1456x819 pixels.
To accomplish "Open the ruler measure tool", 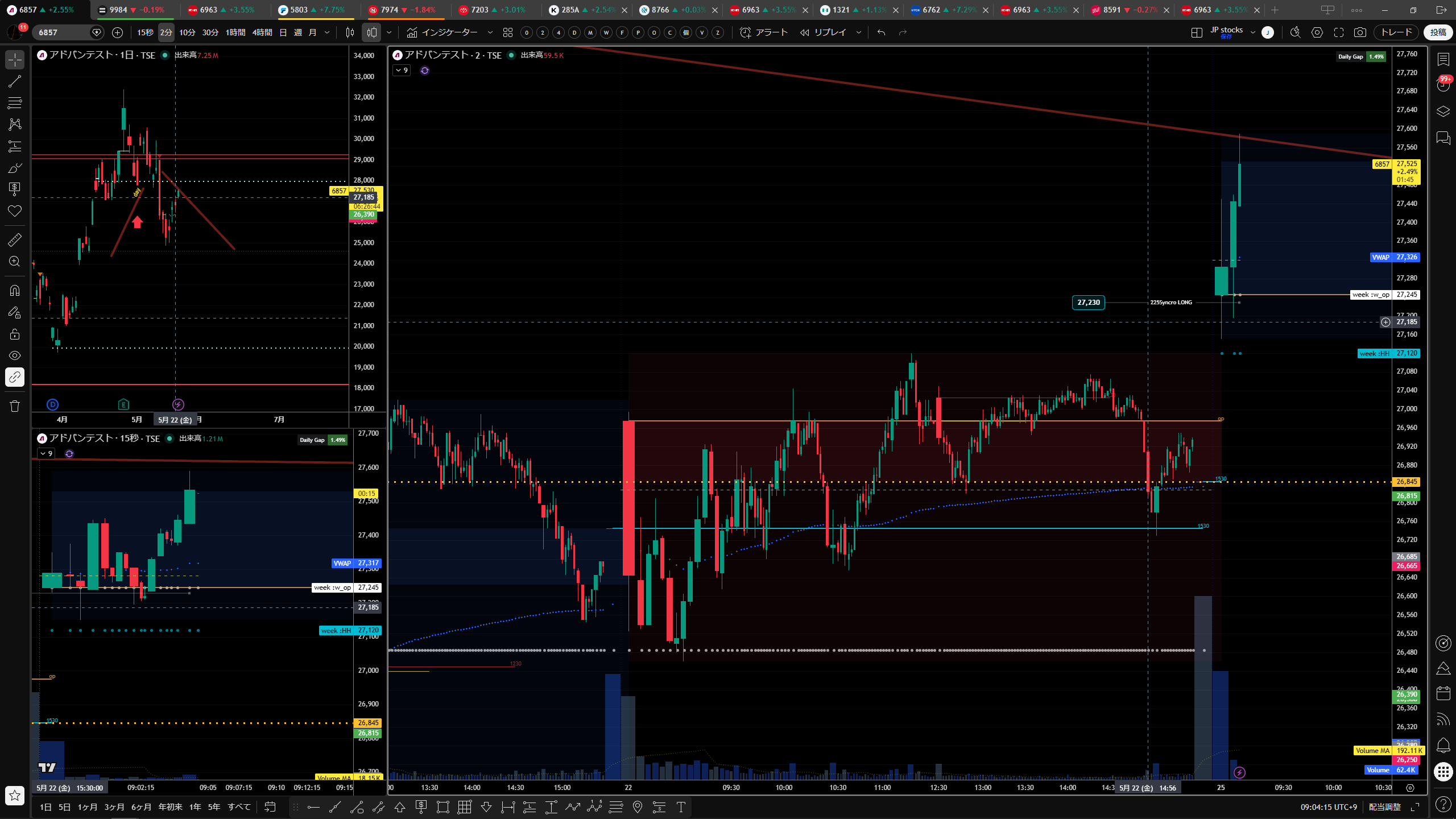I will tap(15, 240).
